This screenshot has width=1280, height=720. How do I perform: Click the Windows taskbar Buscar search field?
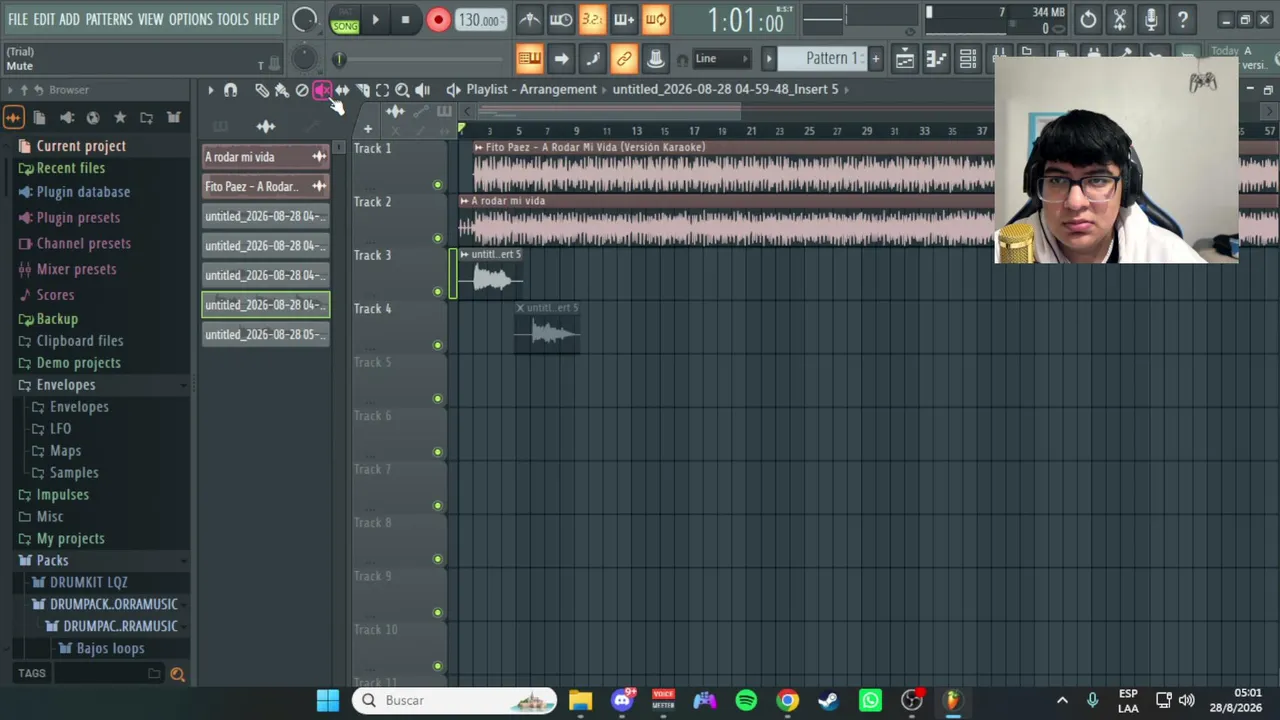click(x=454, y=700)
